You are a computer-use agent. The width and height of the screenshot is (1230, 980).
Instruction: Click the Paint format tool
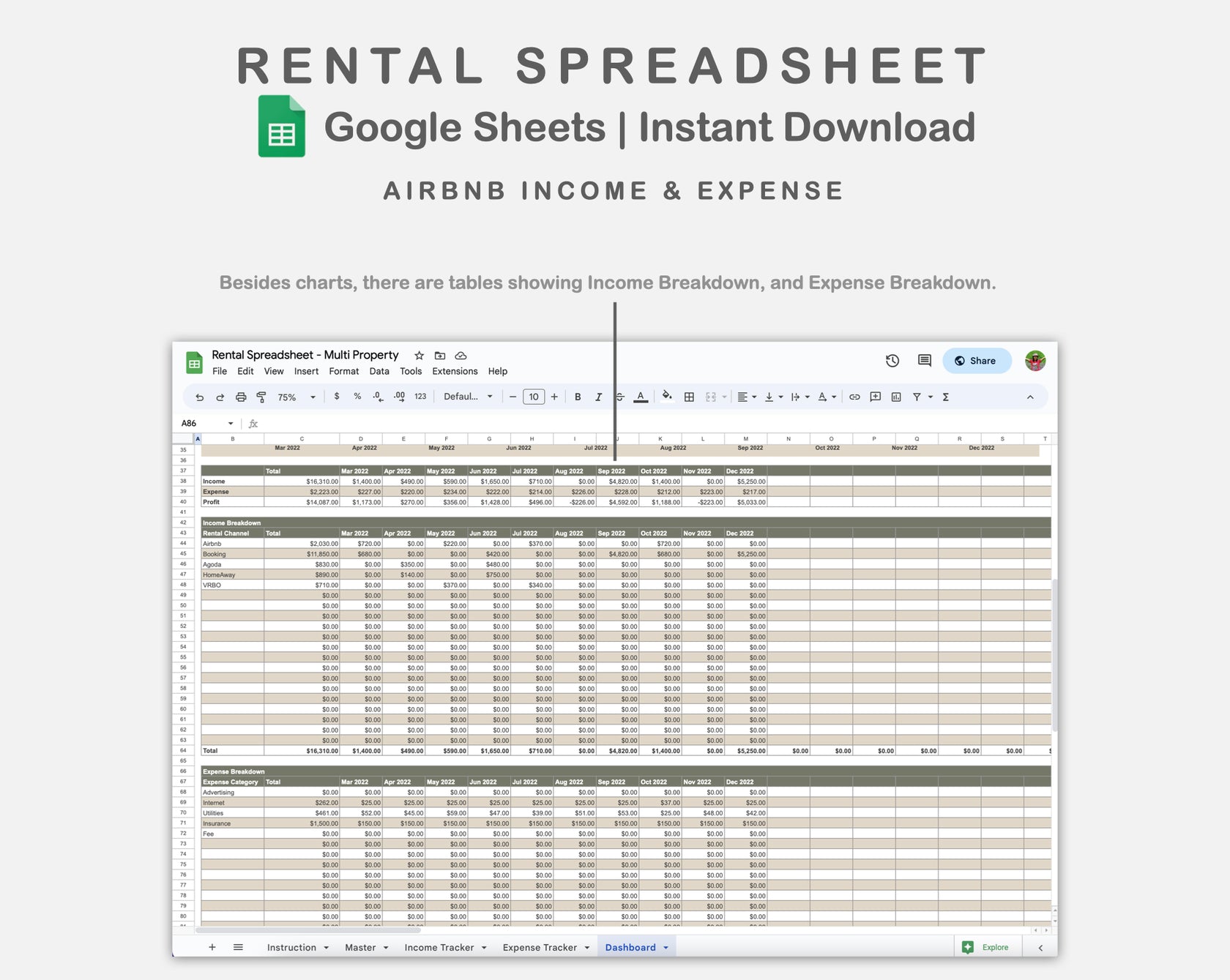click(x=261, y=397)
